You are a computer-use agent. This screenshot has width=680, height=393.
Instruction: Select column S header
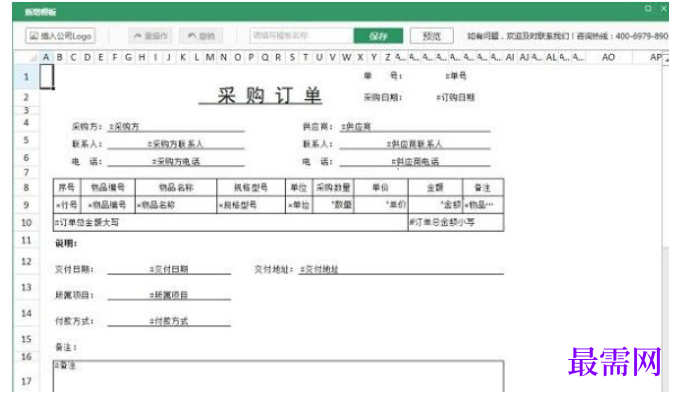tap(292, 57)
